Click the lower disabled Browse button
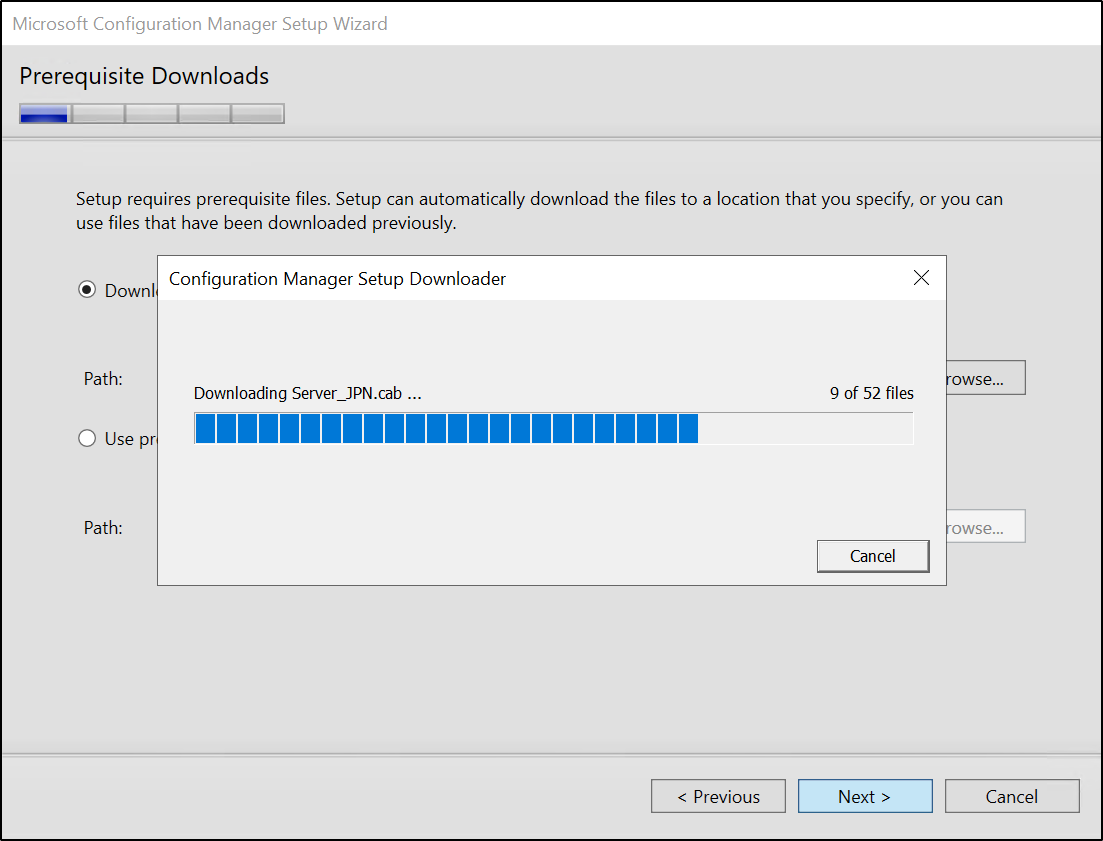 pos(985,527)
